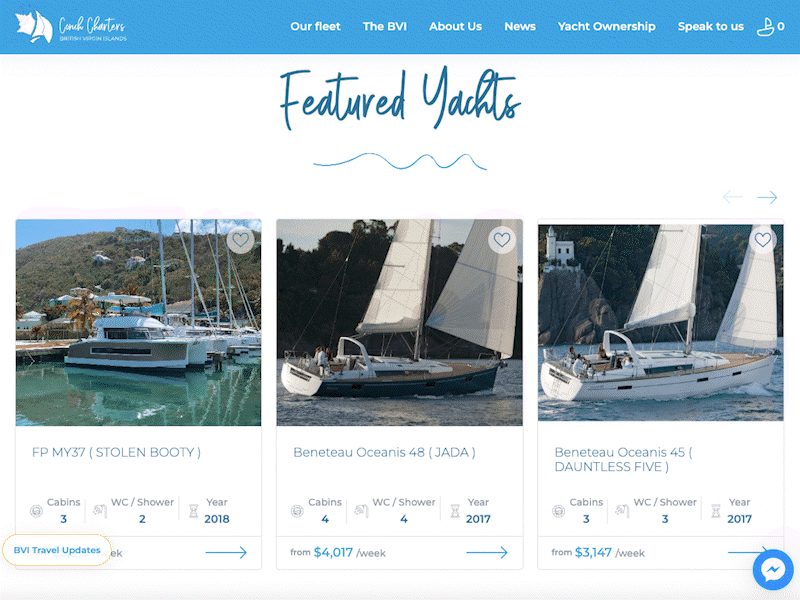Open the BVI Travel Updates button
800x600 pixels.
(x=57, y=550)
